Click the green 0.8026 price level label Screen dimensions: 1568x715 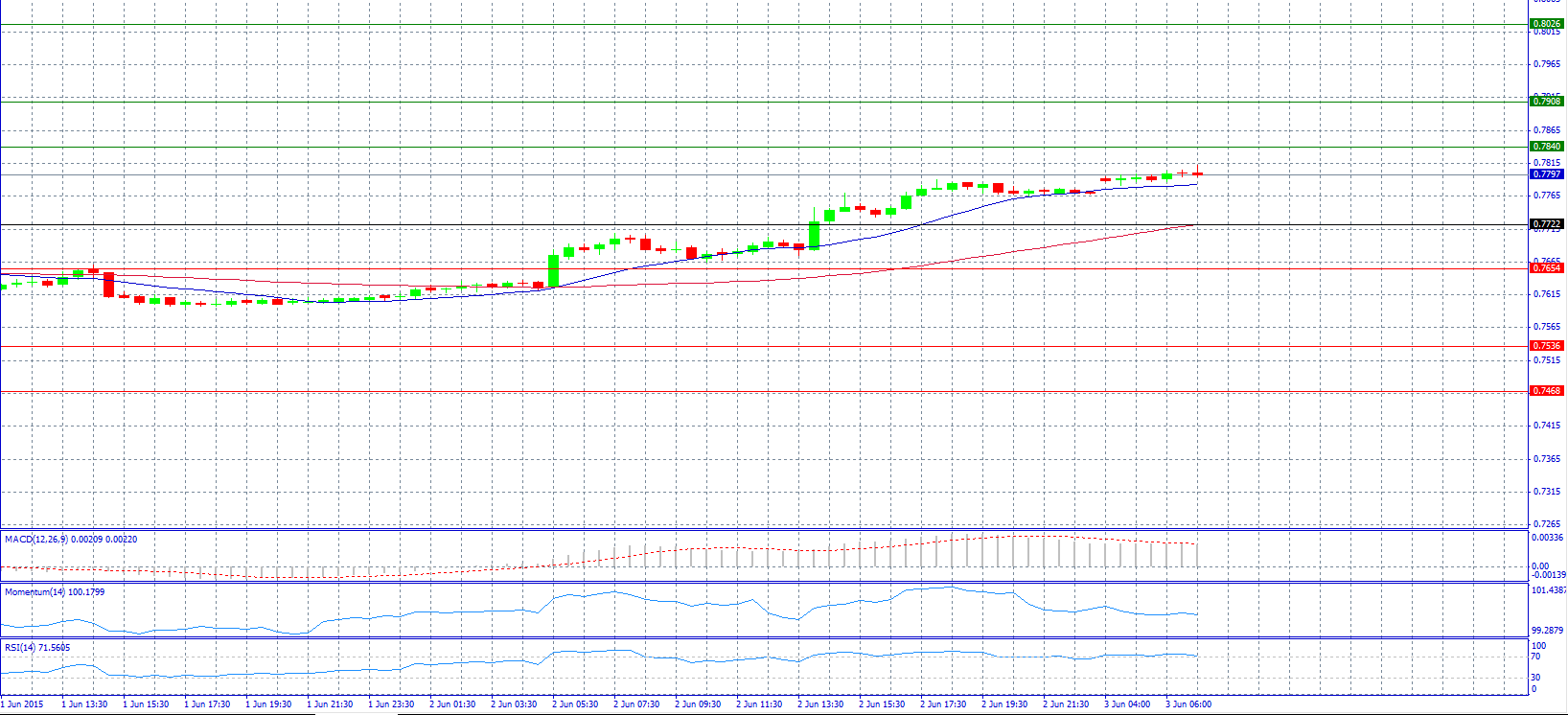click(1547, 24)
